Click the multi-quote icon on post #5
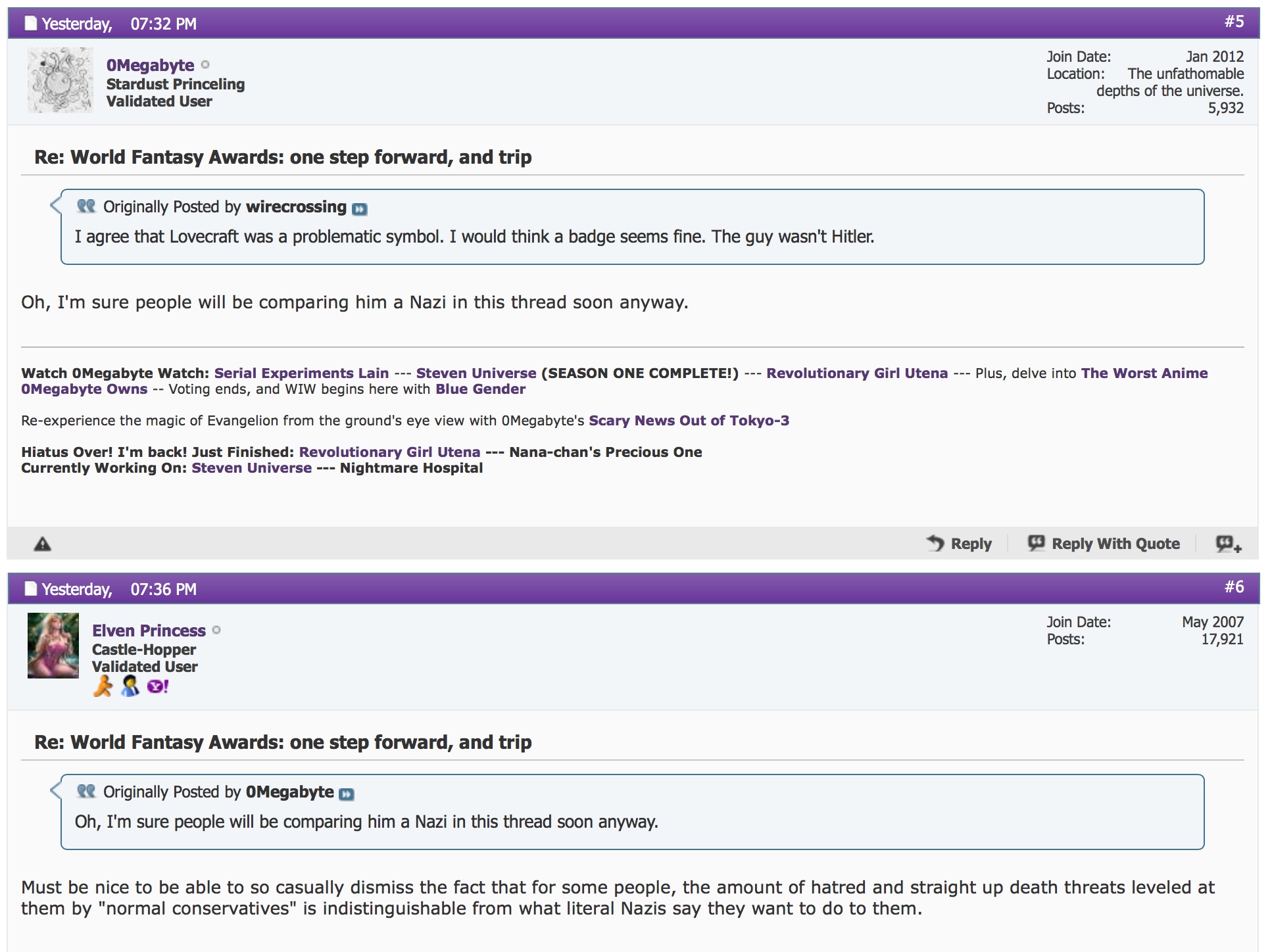1272x952 pixels. coord(1228,544)
